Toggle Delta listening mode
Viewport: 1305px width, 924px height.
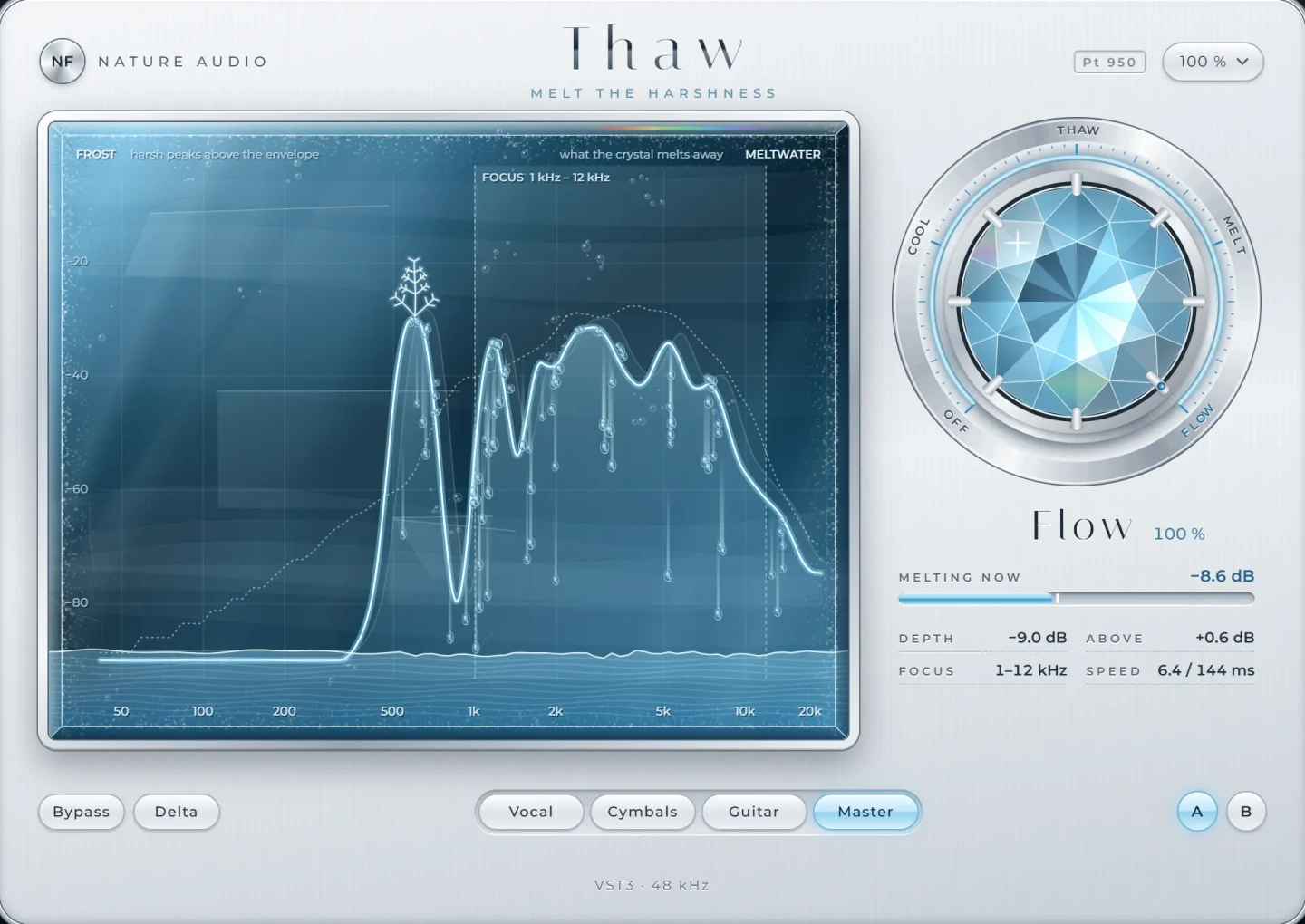pos(176,812)
